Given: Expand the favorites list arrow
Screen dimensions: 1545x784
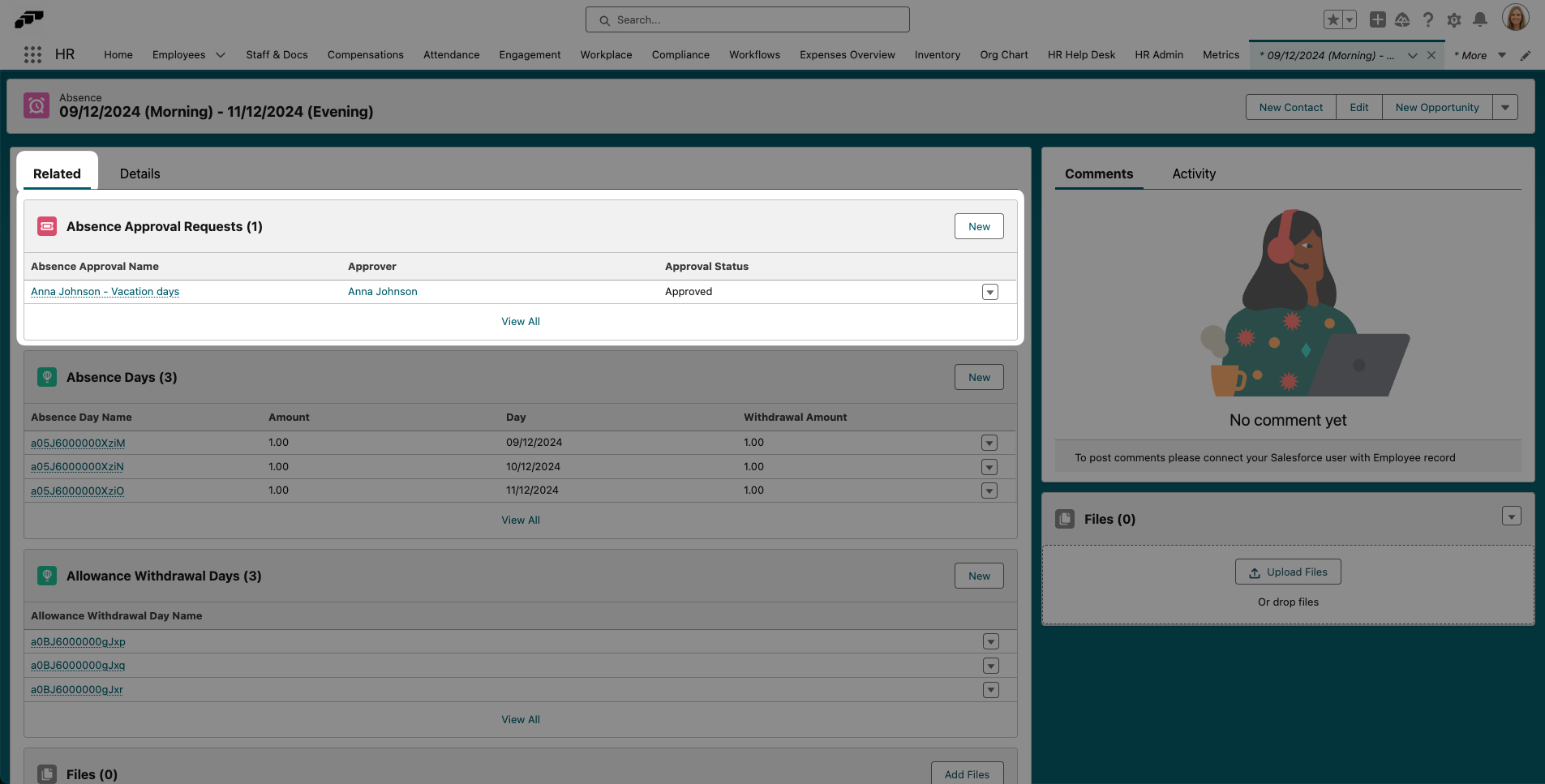Looking at the screenshot, I should click(1348, 19).
